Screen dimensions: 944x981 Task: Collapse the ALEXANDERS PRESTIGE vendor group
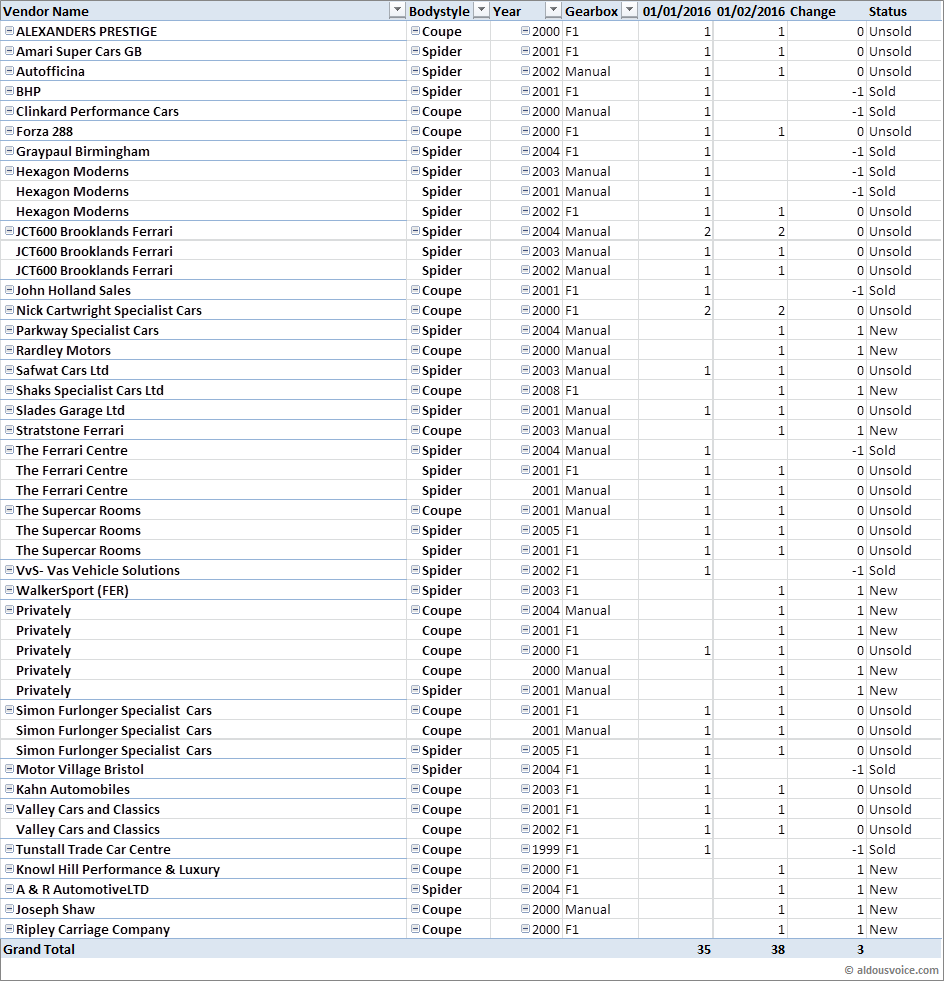[x=9, y=31]
